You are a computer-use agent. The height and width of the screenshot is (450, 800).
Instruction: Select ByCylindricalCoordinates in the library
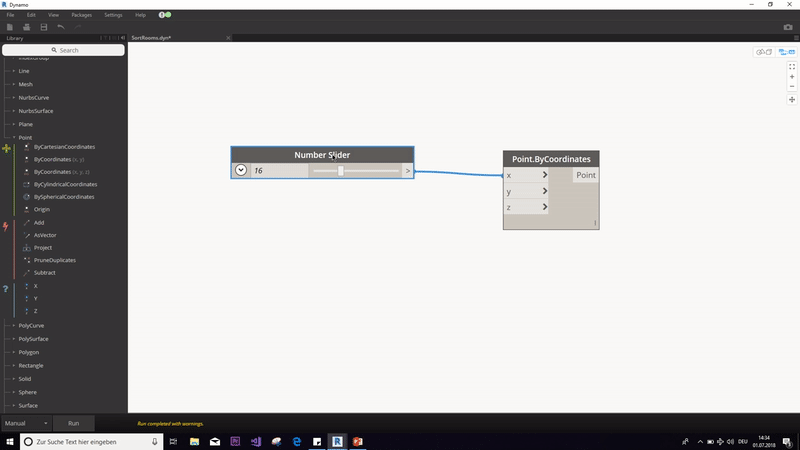click(x=65, y=185)
